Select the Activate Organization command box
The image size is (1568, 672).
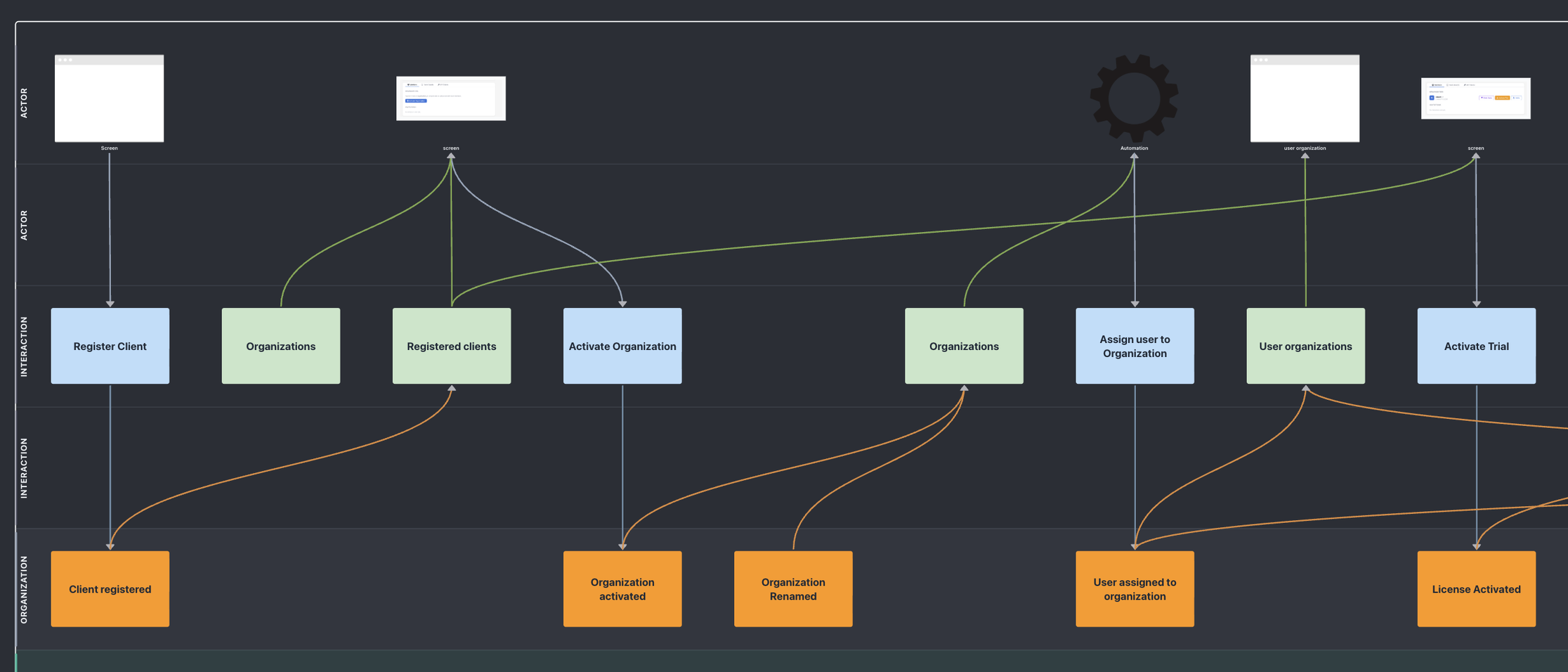point(622,346)
